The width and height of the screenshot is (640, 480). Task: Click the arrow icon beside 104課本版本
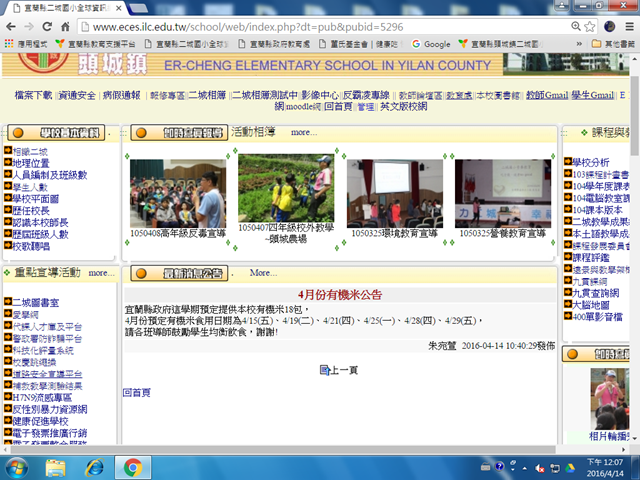tap(568, 209)
